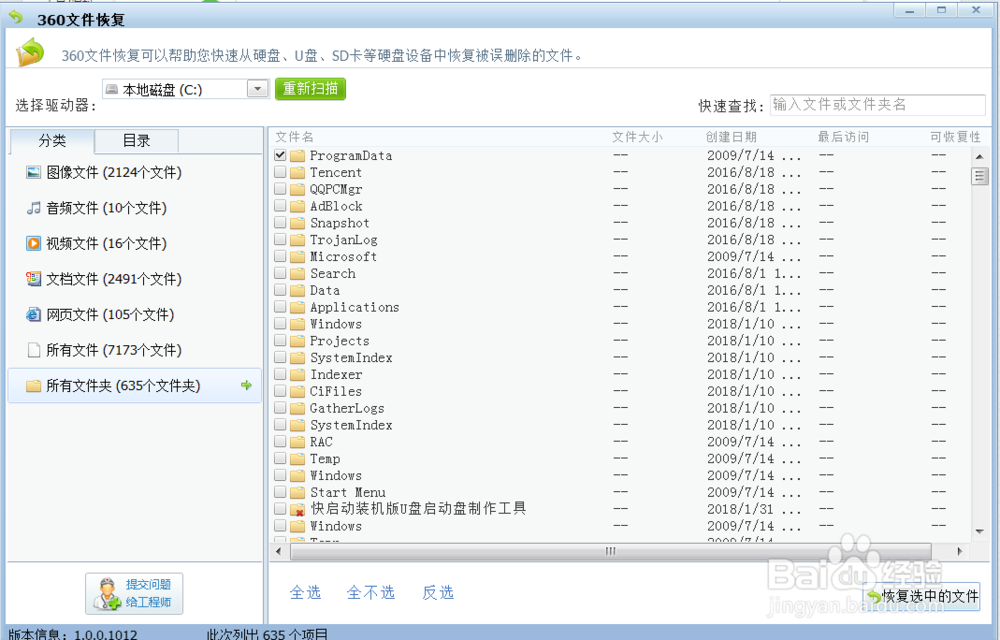The image size is (1000, 640).
Task: Switch to the 目录 tab
Action: pyautogui.click(x=136, y=141)
